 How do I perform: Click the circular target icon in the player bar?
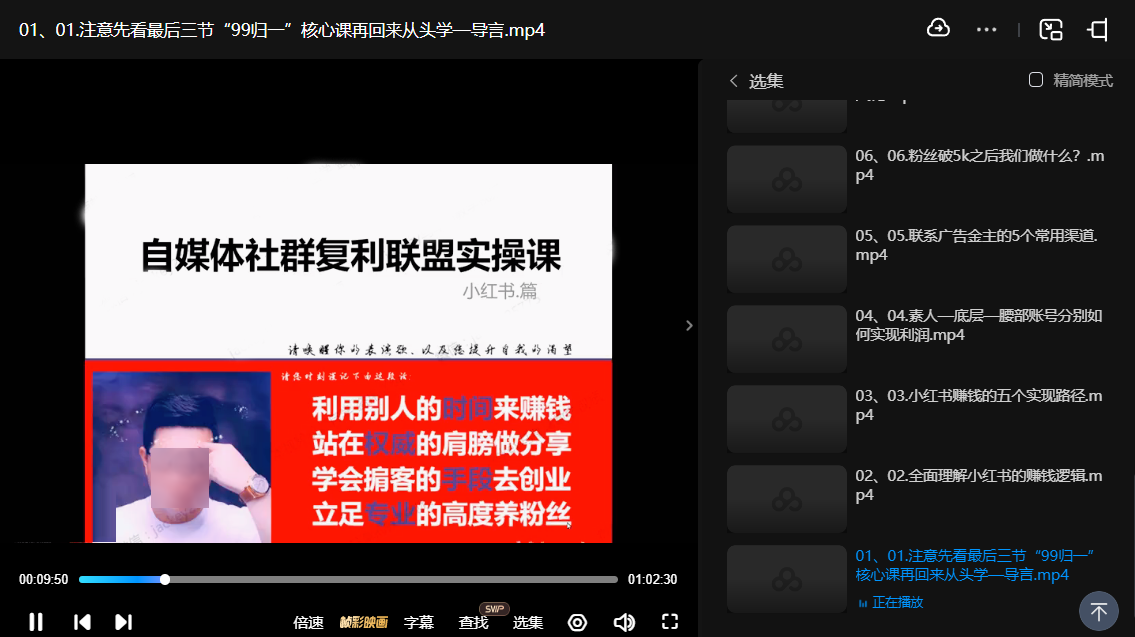577,622
